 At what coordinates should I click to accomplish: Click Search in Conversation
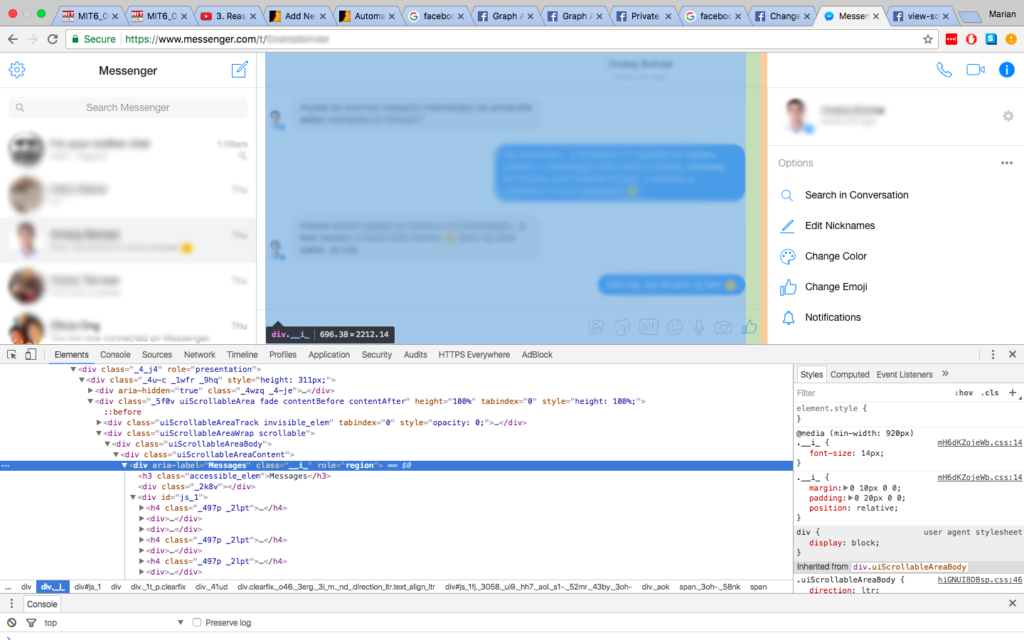pos(856,195)
